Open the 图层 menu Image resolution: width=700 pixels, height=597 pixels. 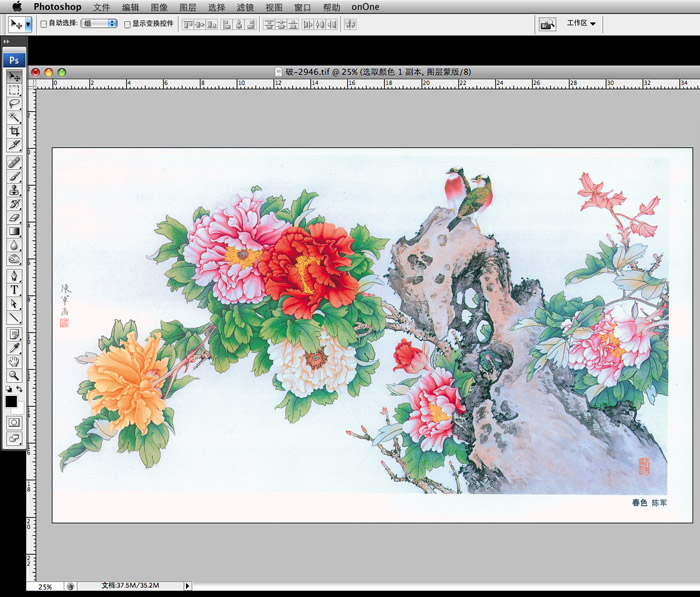188,7
